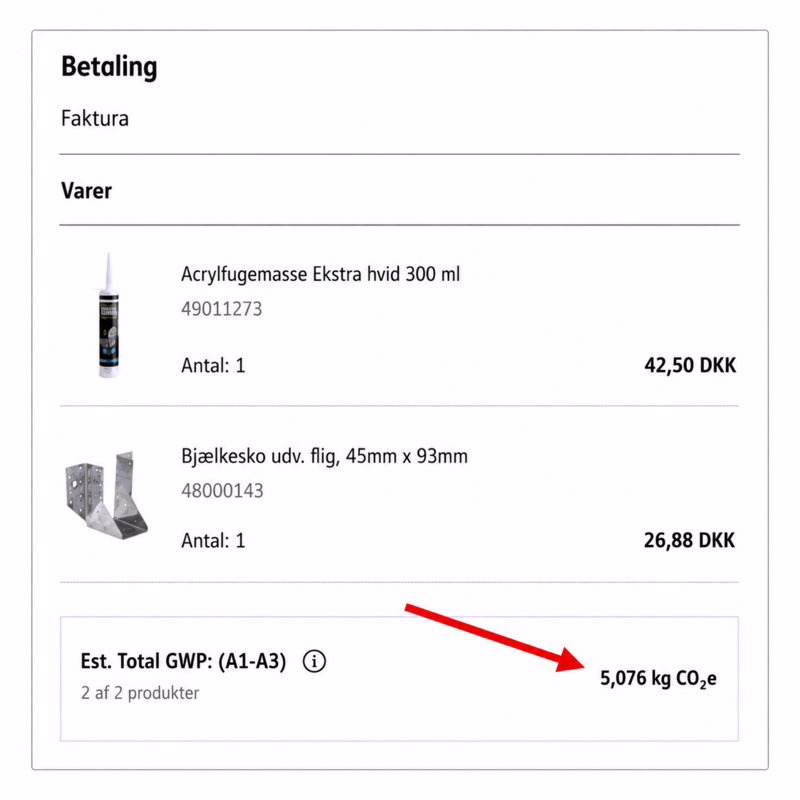Click Antal: 1 under Bjælkesko

click(x=213, y=540)
